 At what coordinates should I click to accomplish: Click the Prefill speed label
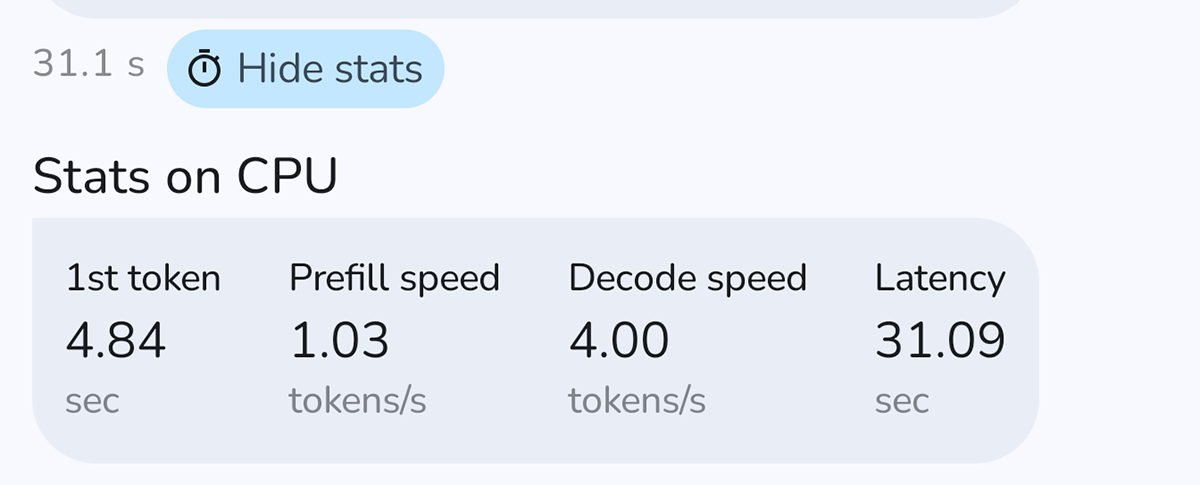394,278
